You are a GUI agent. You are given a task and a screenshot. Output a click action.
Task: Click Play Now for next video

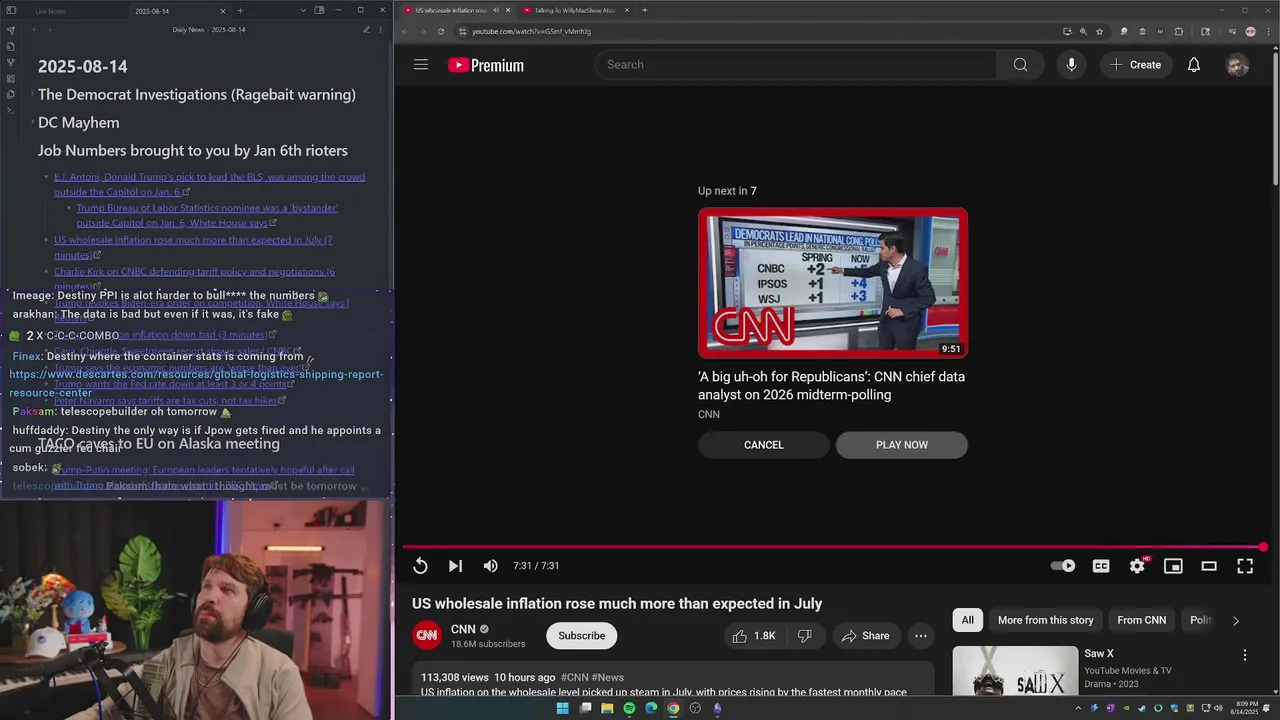902,445
